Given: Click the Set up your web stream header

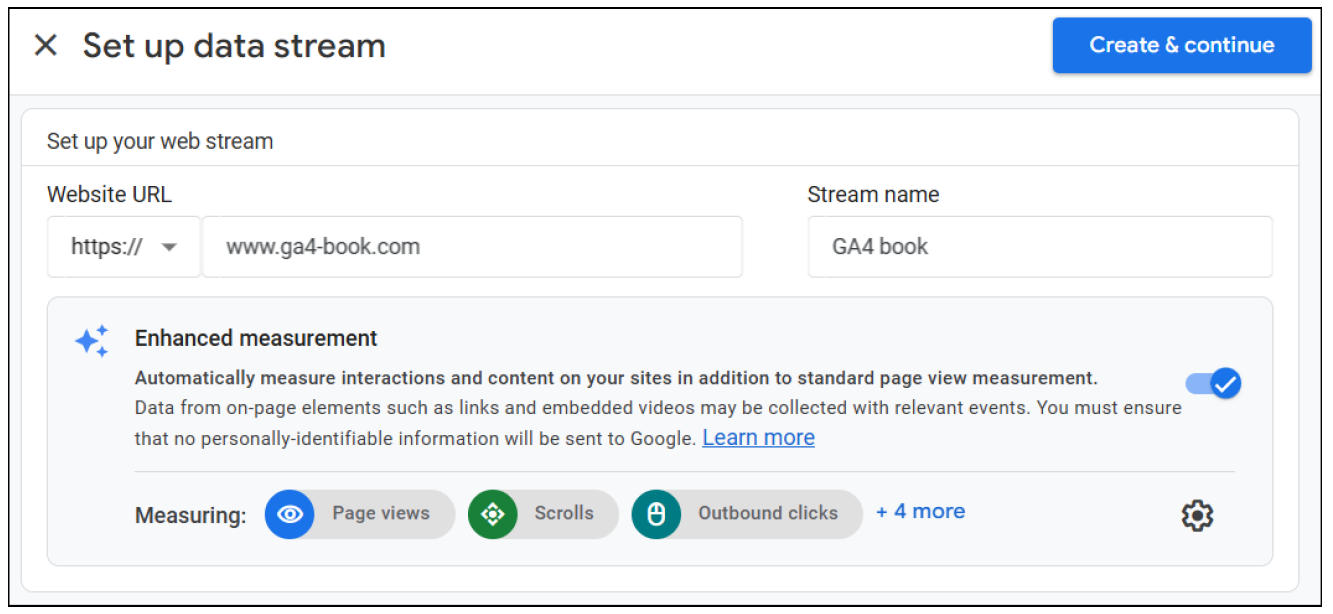Looking at the screenshot, I should [x=158, y=141].
